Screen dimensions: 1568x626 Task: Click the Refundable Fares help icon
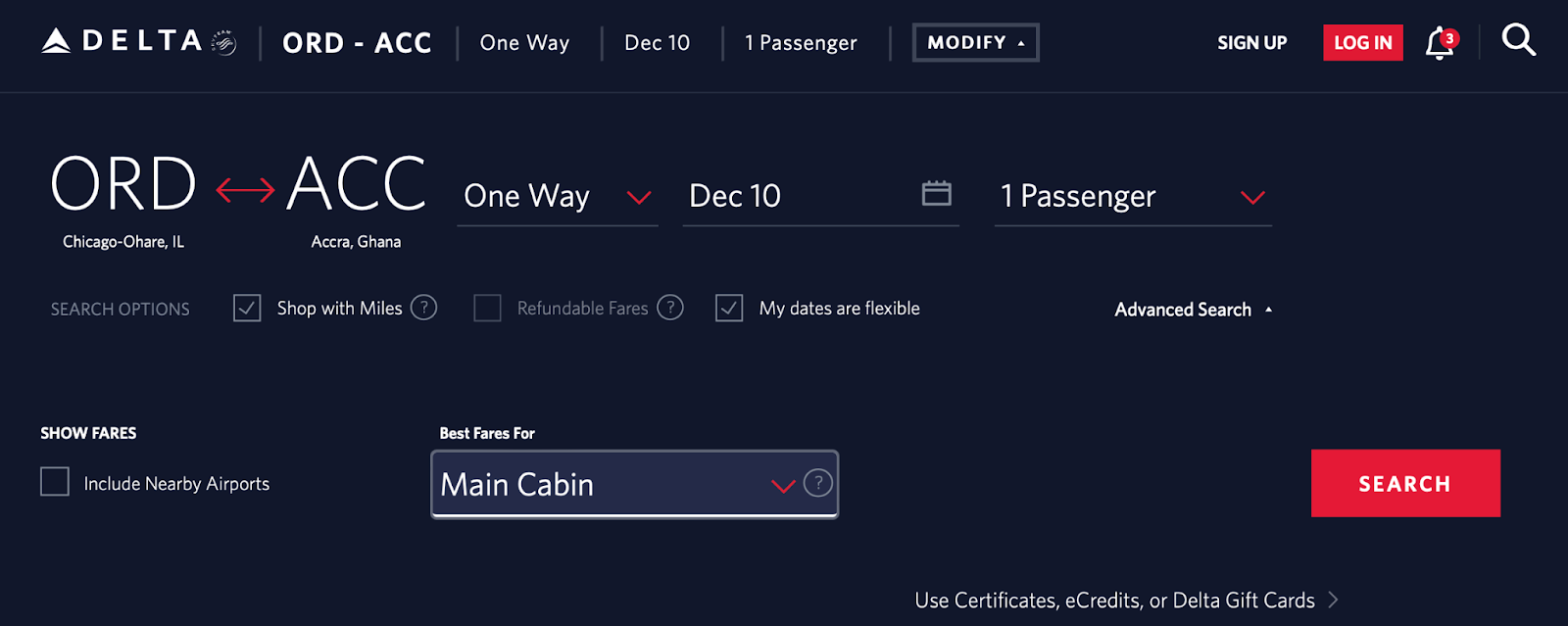coord(670,308)
